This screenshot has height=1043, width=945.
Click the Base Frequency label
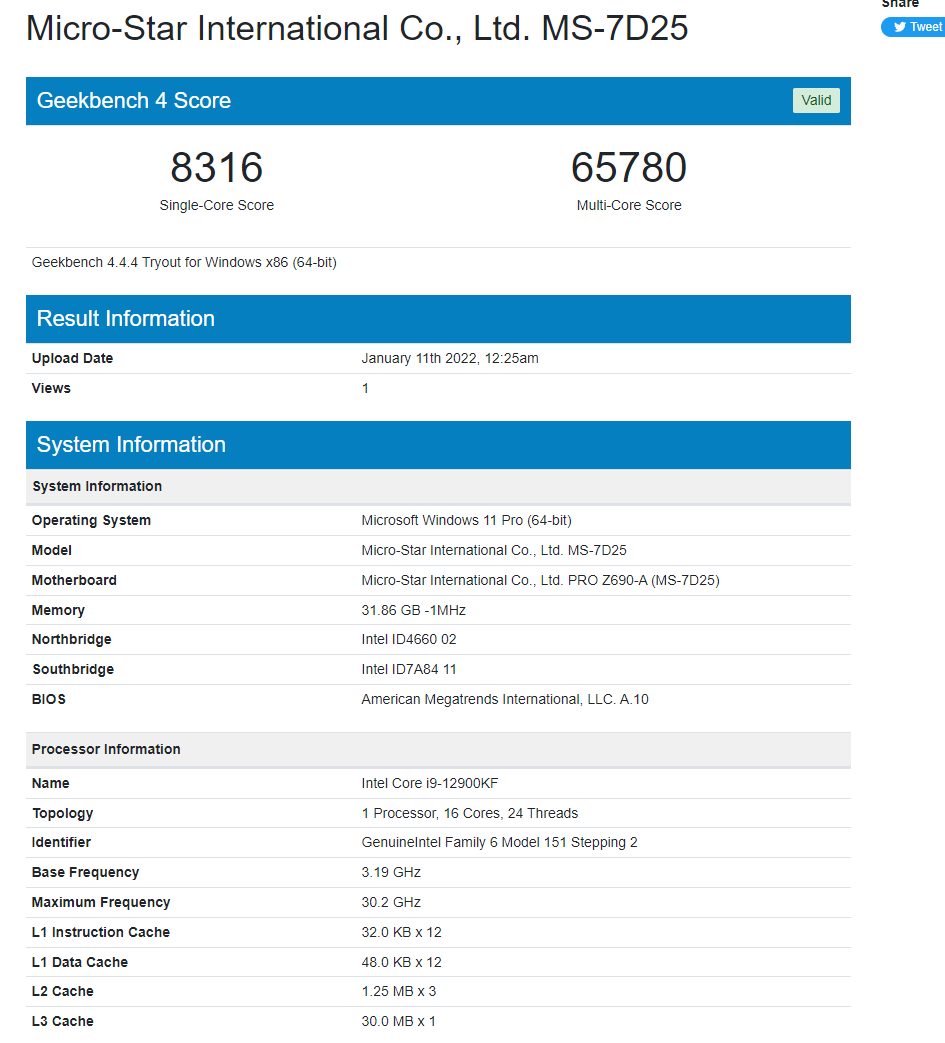85,873
